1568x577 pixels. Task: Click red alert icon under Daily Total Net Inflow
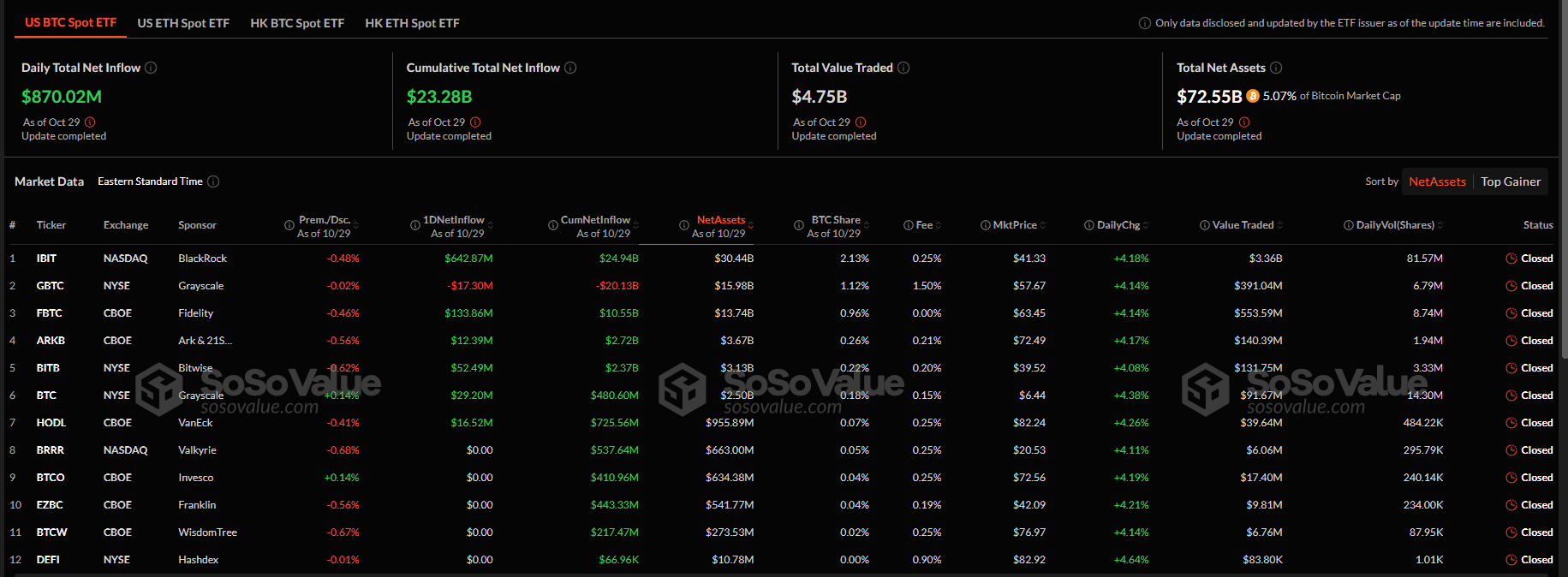[x=90, y=122]
